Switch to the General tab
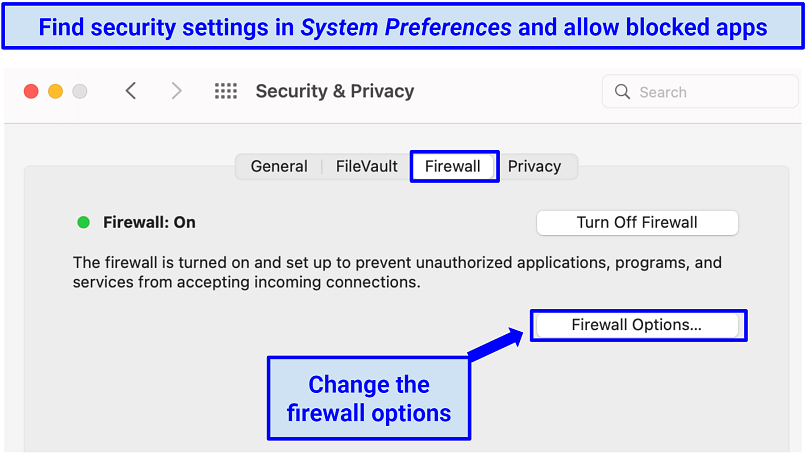The image size is (806, 455). pyautogui.click(x=279, y=166)
